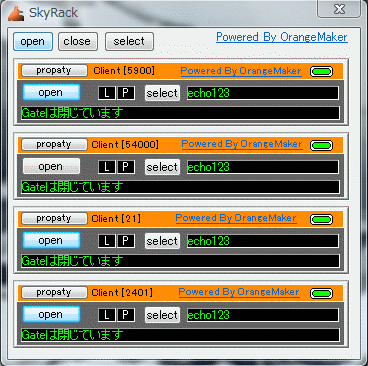
Task: Click the Client [21] label
Action: (116, 219)
